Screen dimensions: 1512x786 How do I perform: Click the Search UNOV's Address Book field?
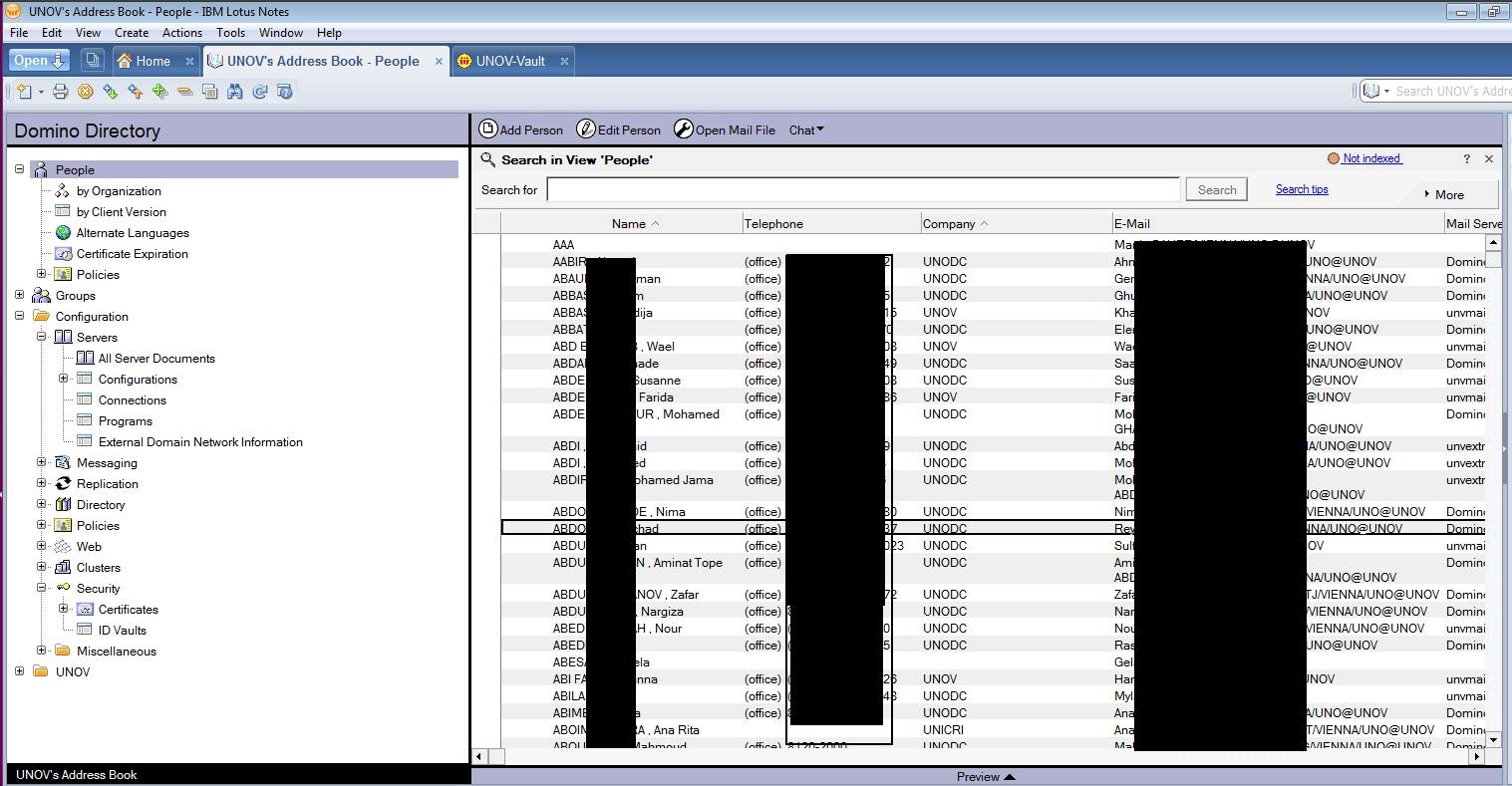click(x=1452, y=91)
